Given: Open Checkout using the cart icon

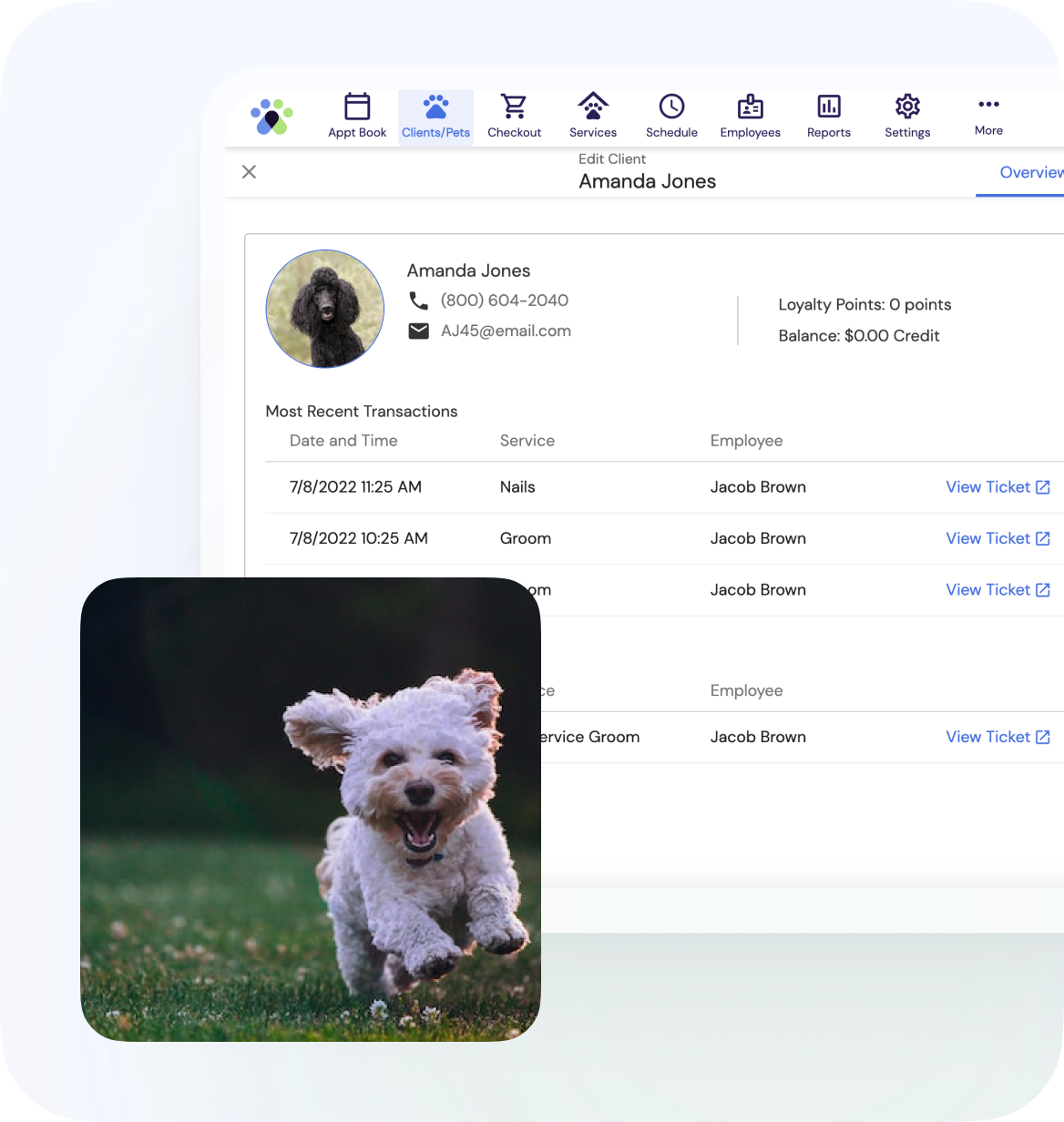Looking at the screenshot, I should (x=514, y=106).
